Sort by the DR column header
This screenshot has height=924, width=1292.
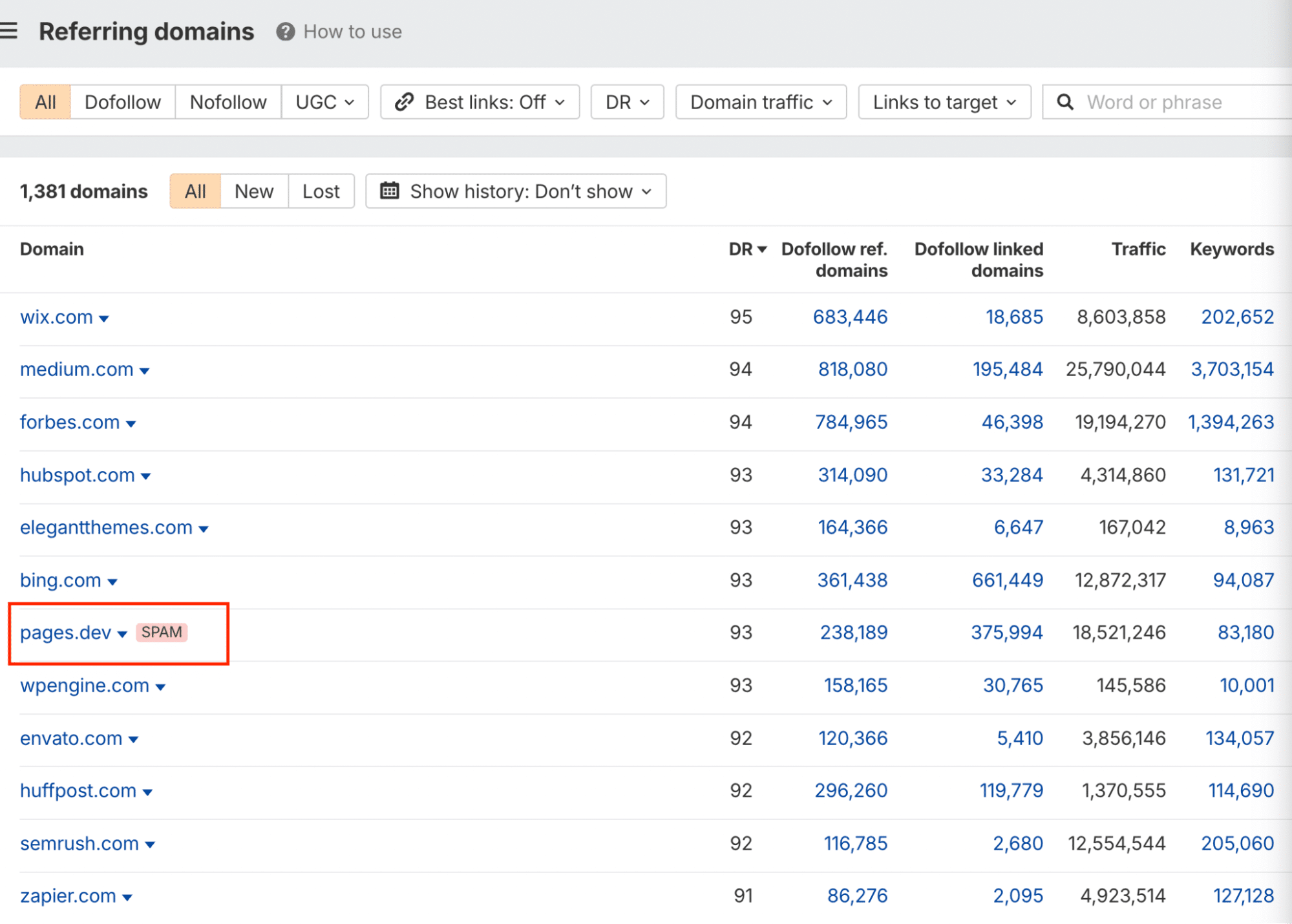(x=747, y=249)
